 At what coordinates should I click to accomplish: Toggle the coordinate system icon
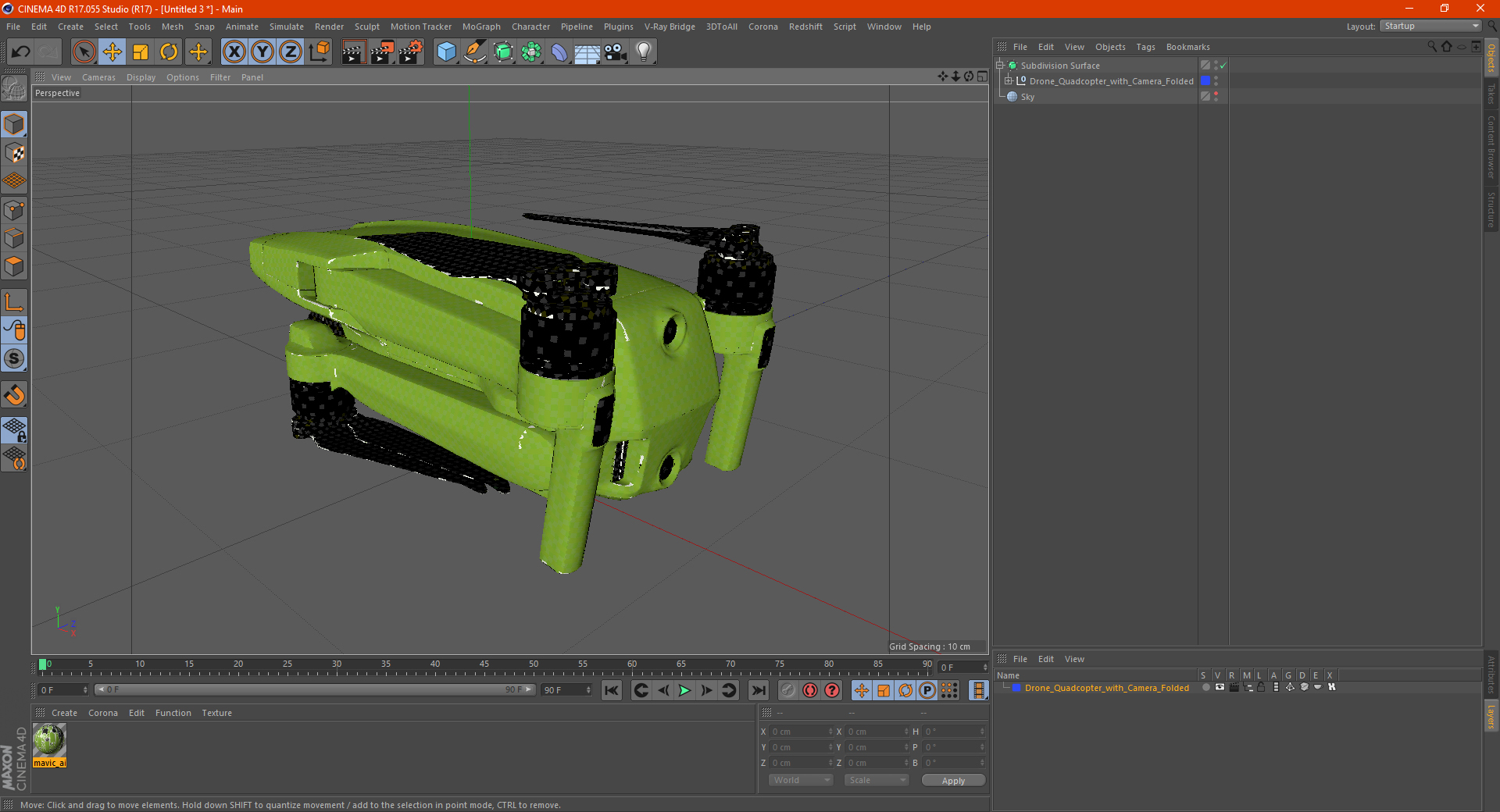pos(319,52)
